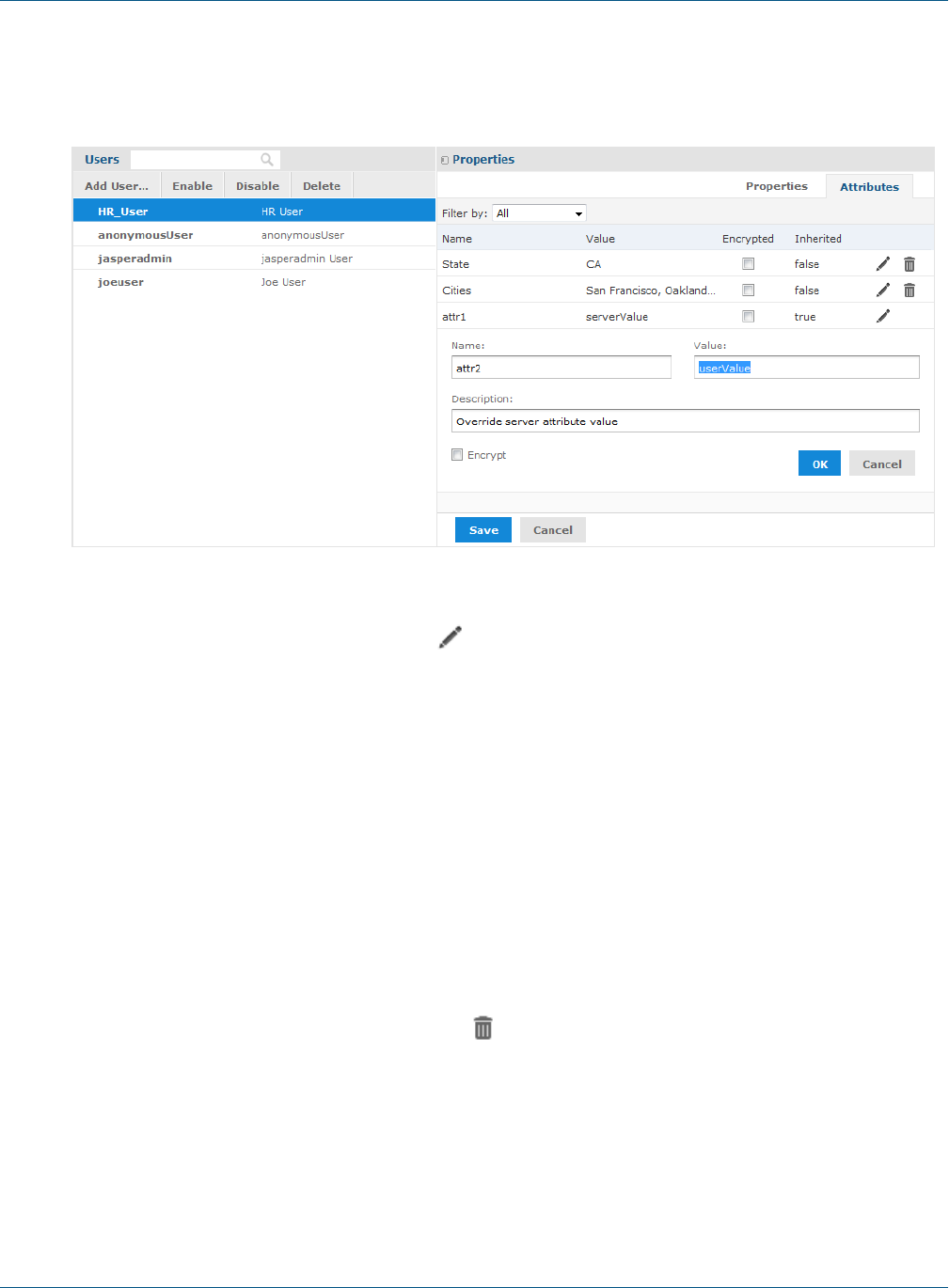Screen dimensions: 949x1288
Task: Delete the State attribute with trash icon
Action: (909, 264)
